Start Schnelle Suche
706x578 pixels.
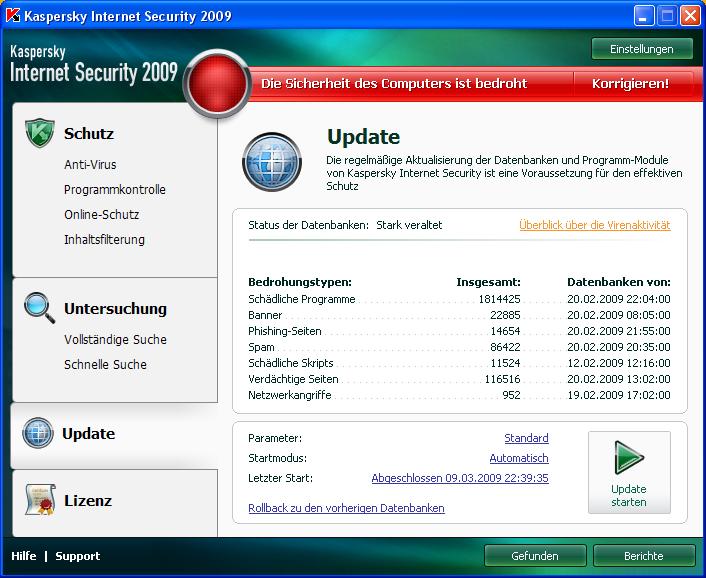tap(105, 365)
